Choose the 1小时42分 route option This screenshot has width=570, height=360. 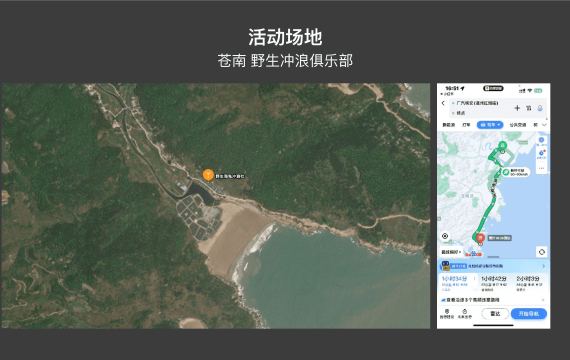pyautogui.click(x=494, y=283)
